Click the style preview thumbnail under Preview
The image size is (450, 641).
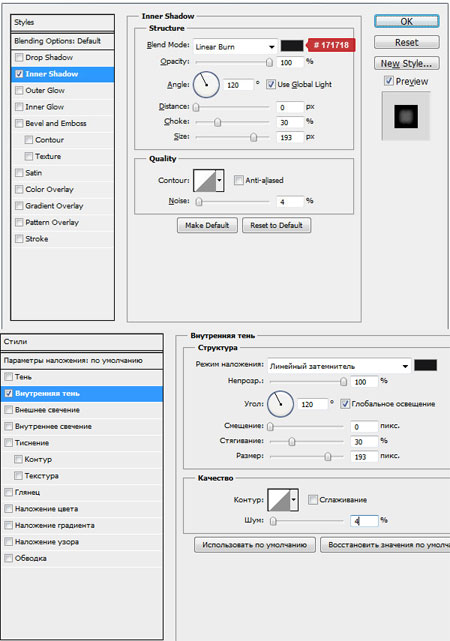[x=406, y=116]
